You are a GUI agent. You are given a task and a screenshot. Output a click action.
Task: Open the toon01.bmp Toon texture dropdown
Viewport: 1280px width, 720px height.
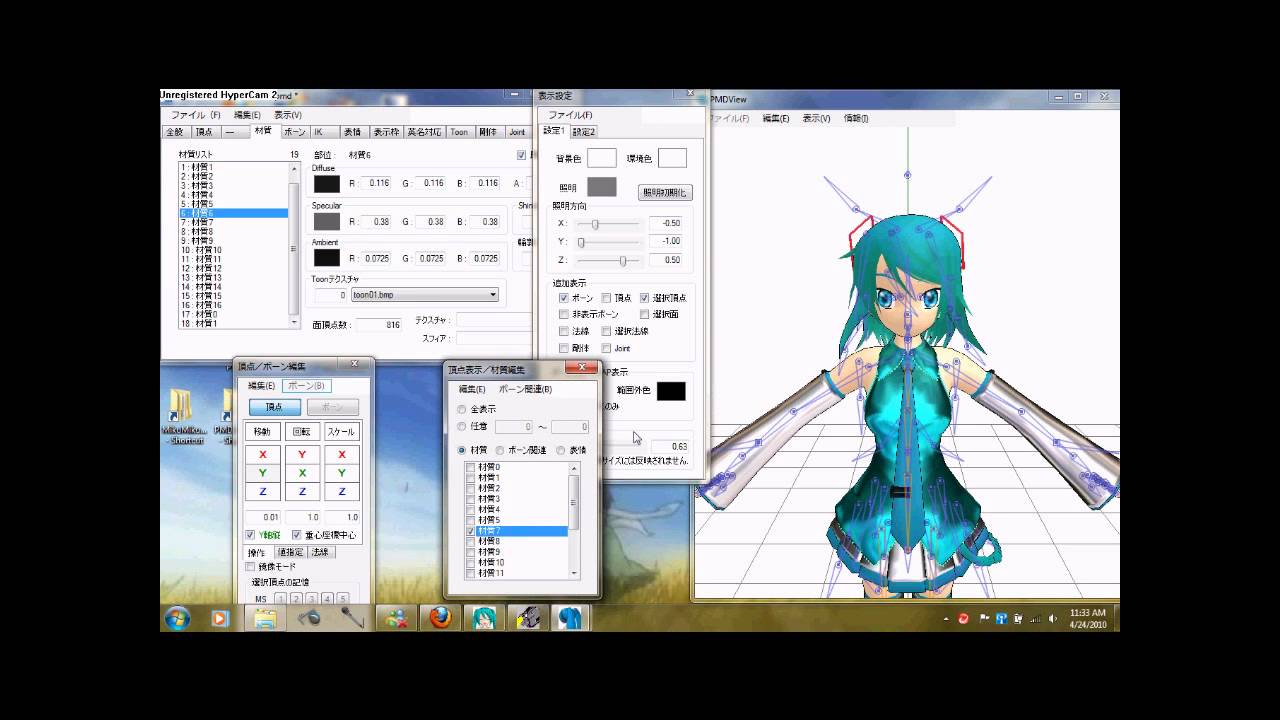(x=424, y=295)
